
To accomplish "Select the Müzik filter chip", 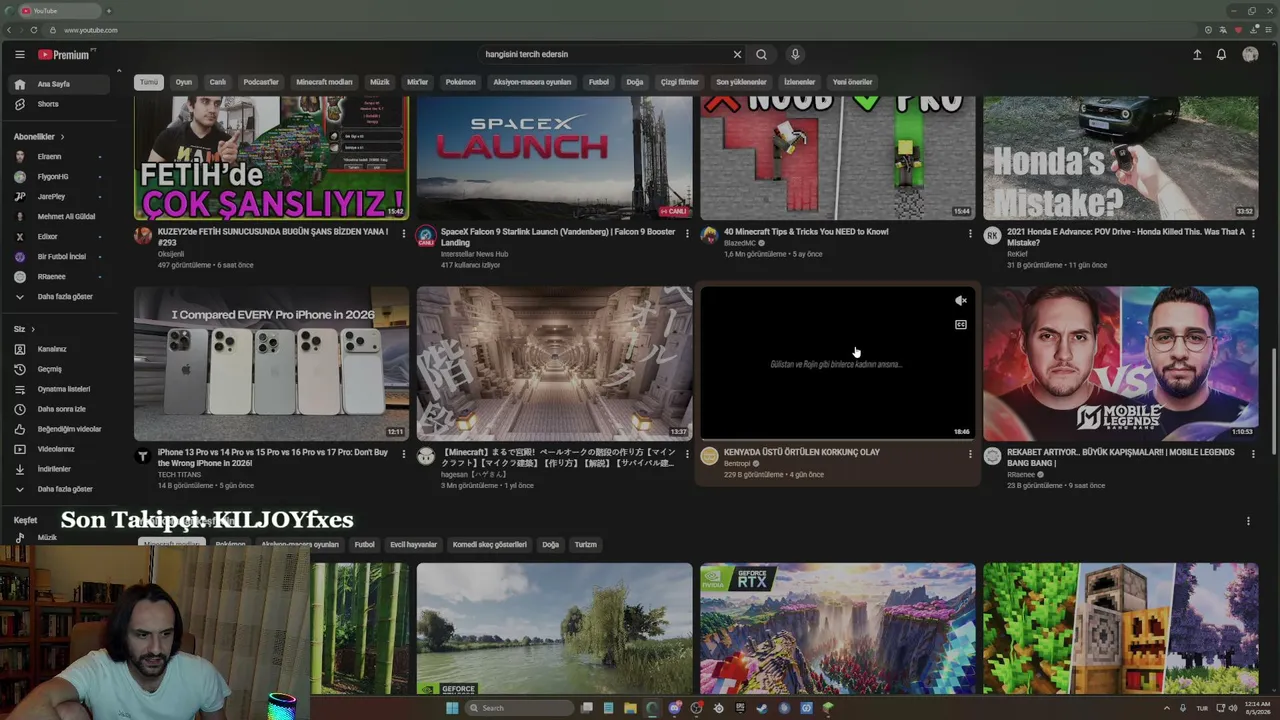I will 380,82.
